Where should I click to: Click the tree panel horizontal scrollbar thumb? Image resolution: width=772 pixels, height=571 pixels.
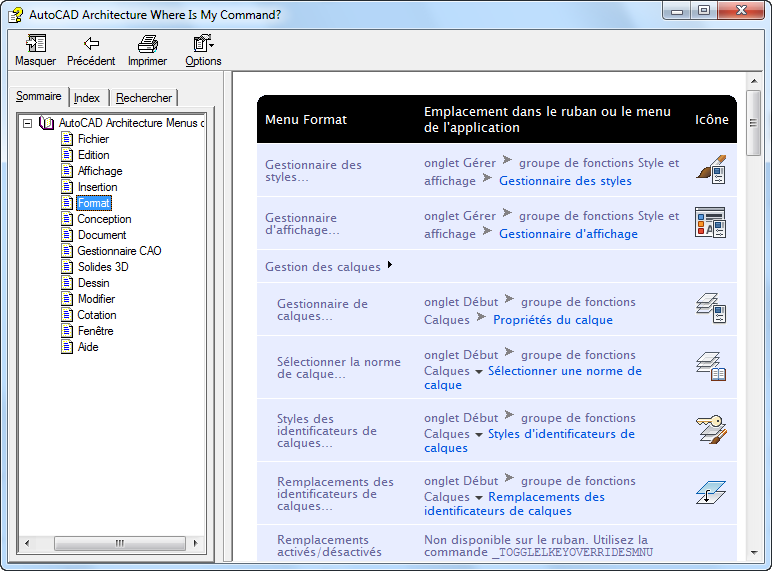tap(120, 543)
